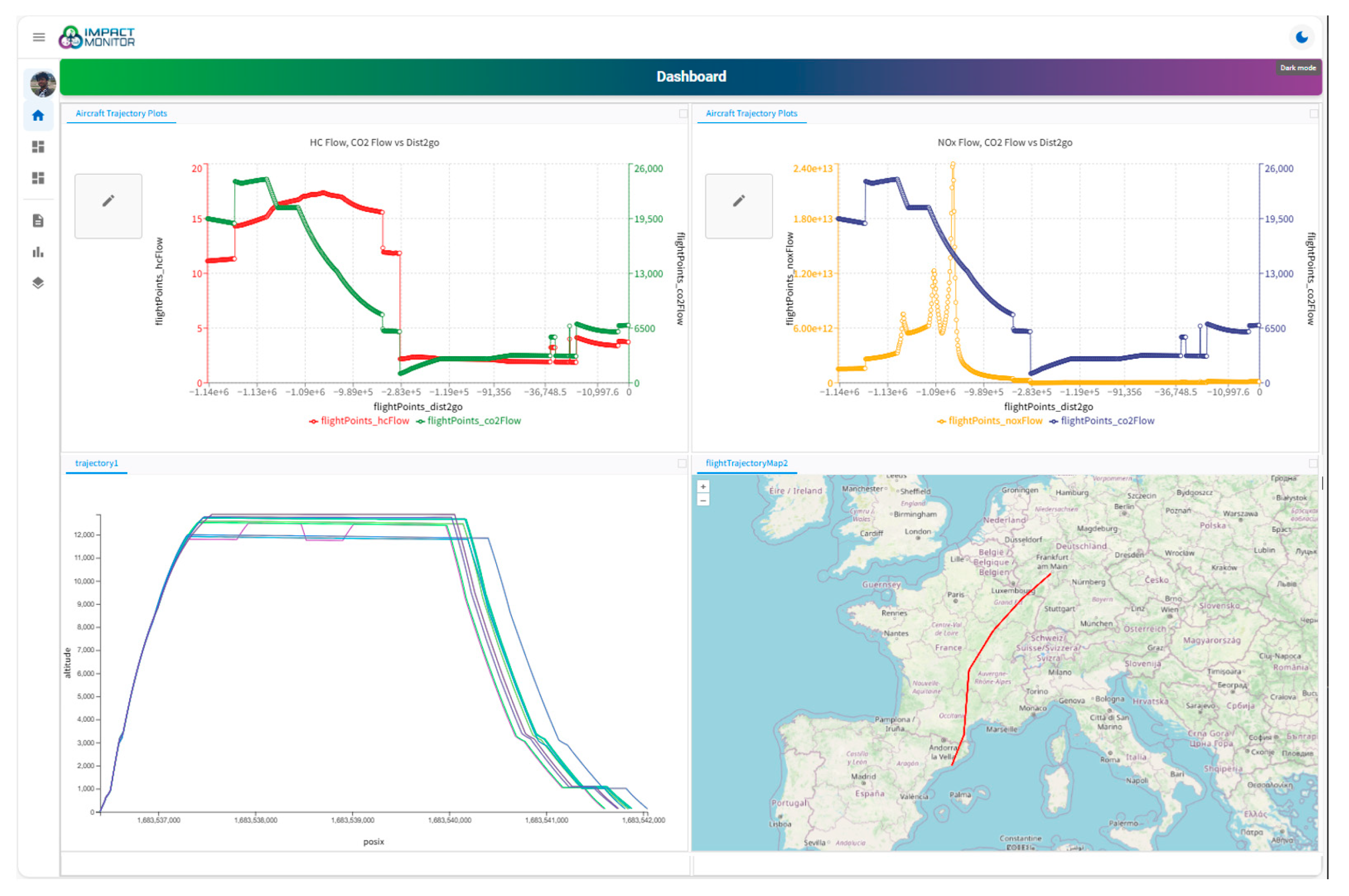Tick checkbox on HC Flow plot panel
The image size is (1349, 896).
tap(683, 114)
